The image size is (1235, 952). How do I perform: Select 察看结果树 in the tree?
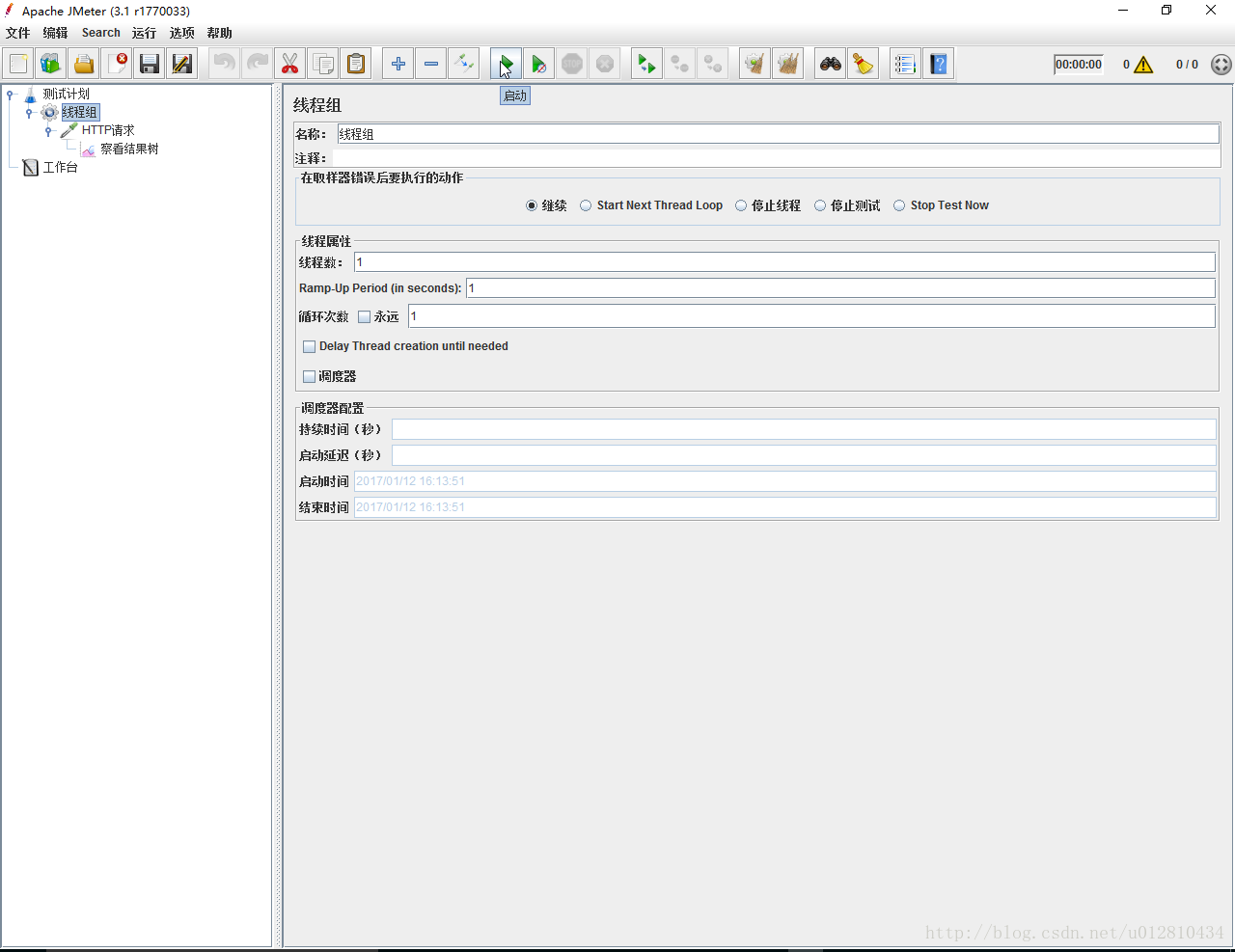click(x=129, y=149)
